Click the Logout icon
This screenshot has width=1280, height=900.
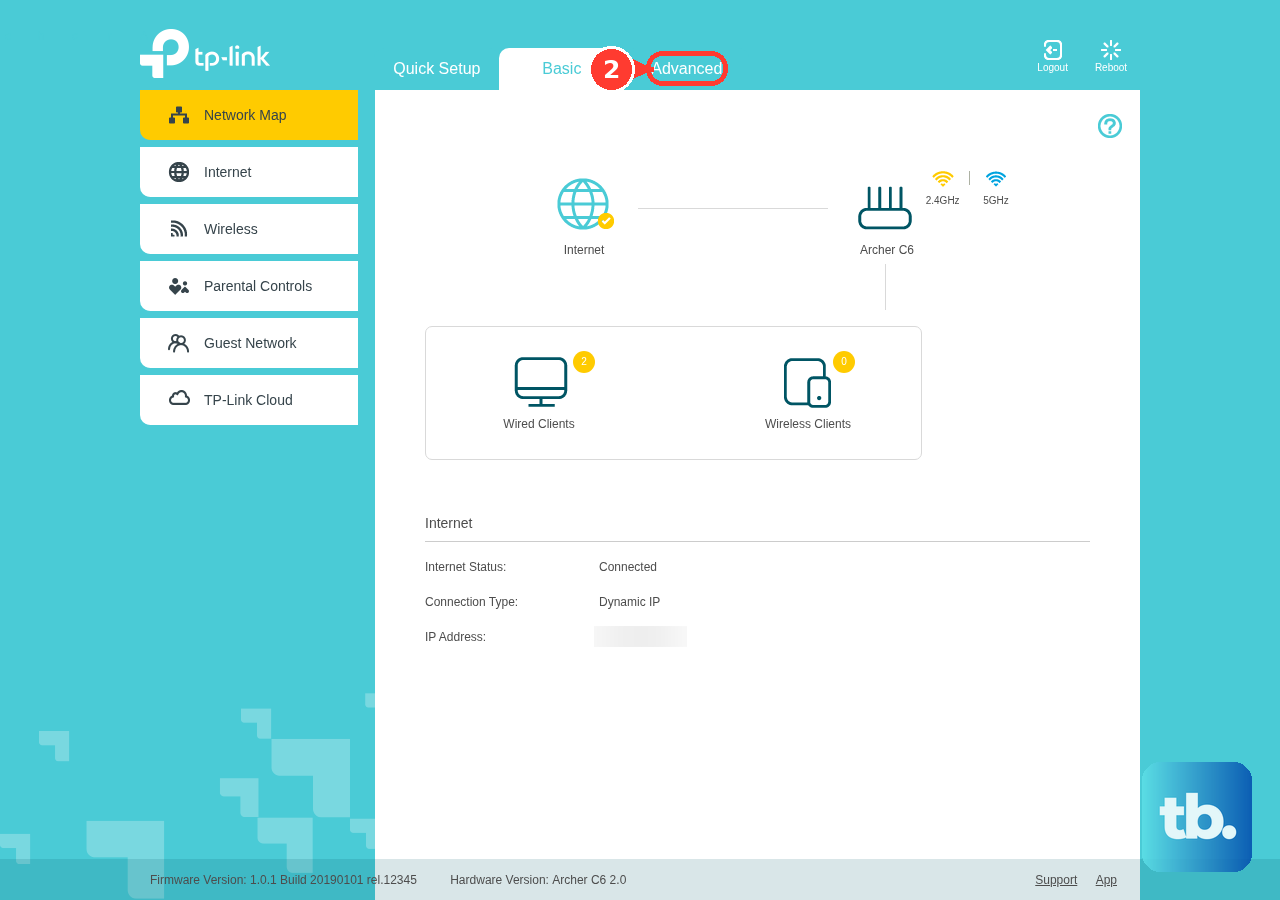coord(1052,50)
